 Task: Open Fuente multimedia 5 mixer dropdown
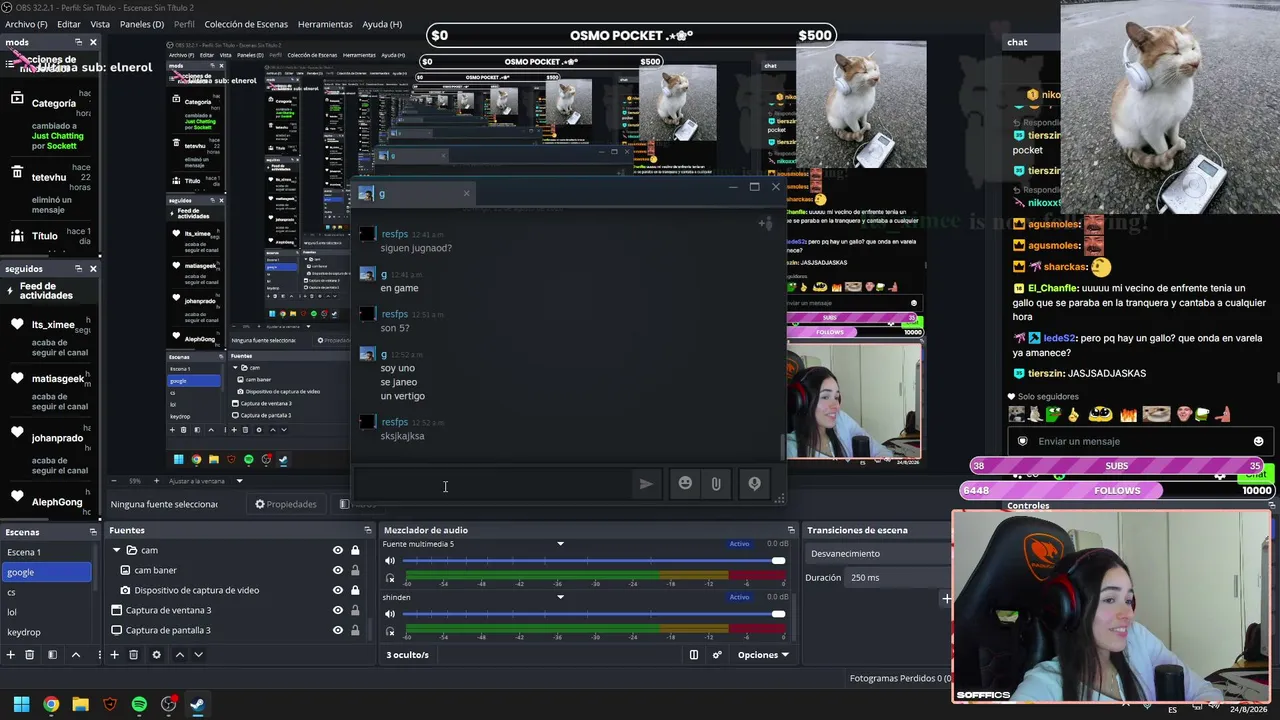(x=560, y=544)
